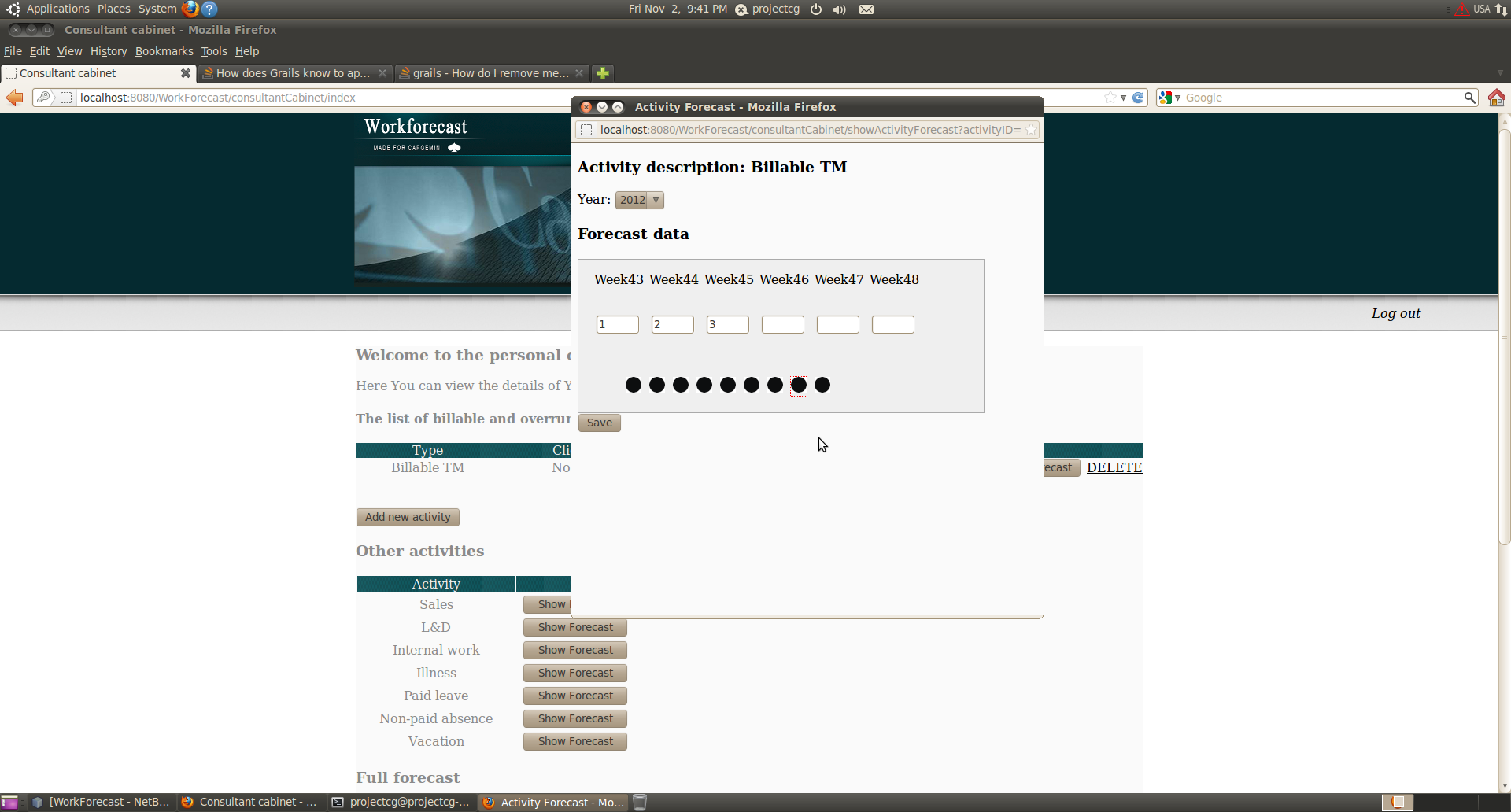Screen dimensions: 1511x812
Task: Click the home icon in Firefox toolbar
Action: point(1496,98)
